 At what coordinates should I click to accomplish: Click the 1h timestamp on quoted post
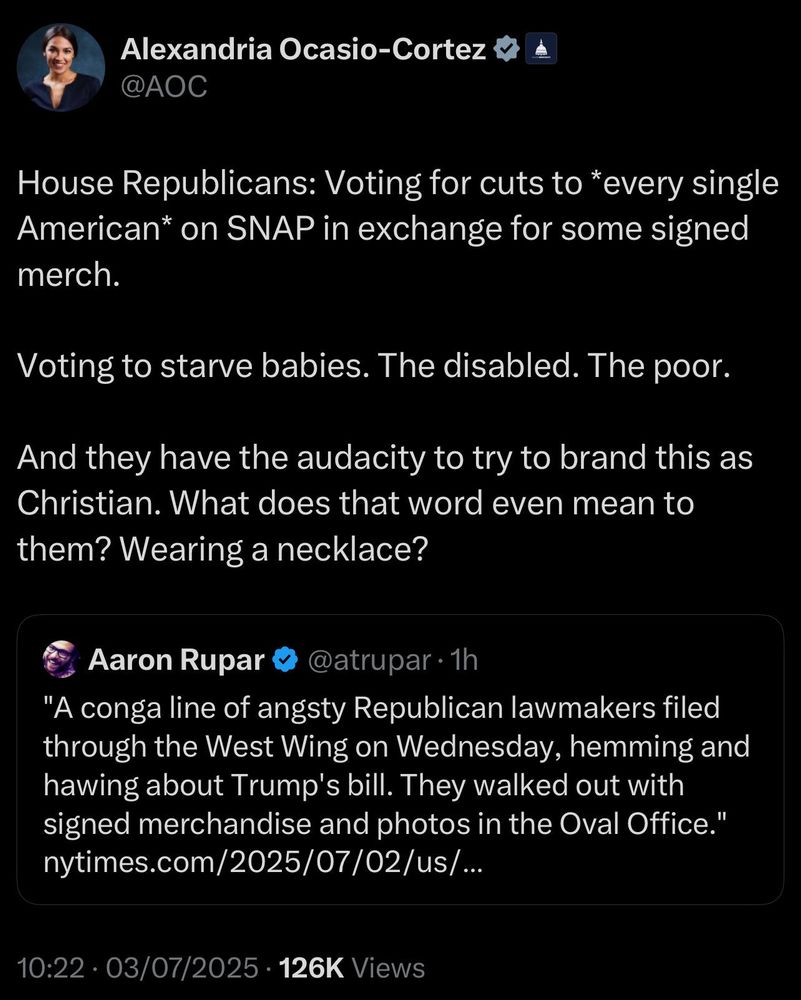point(464,661)
